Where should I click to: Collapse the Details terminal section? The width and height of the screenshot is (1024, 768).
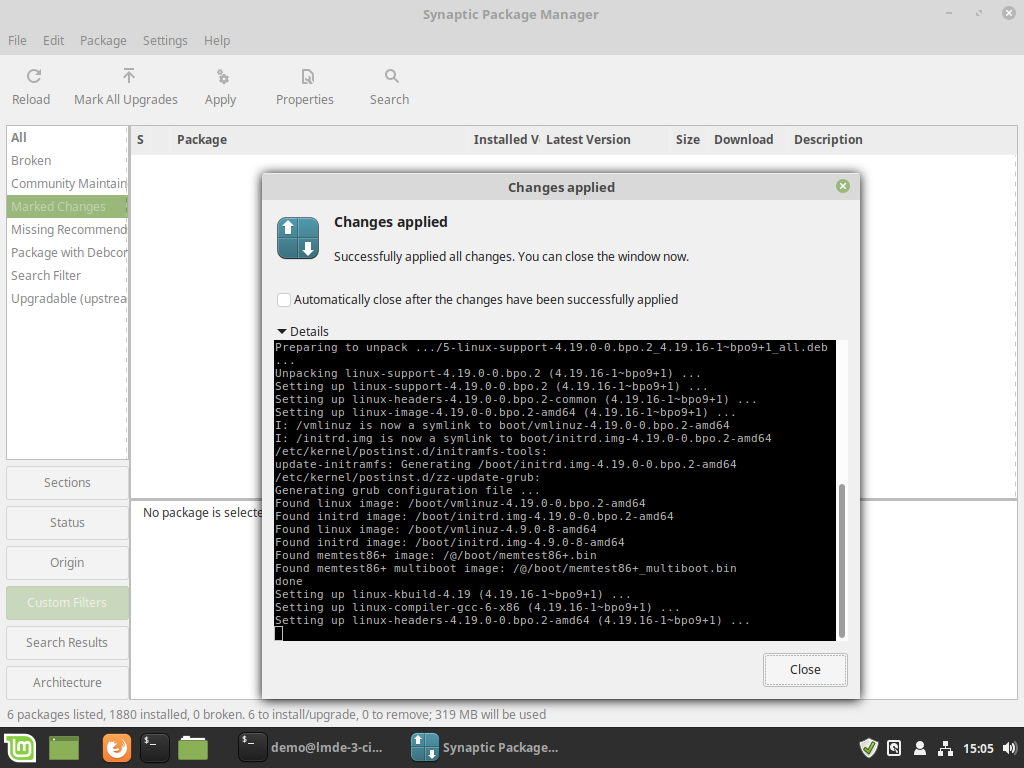[303, 331]
